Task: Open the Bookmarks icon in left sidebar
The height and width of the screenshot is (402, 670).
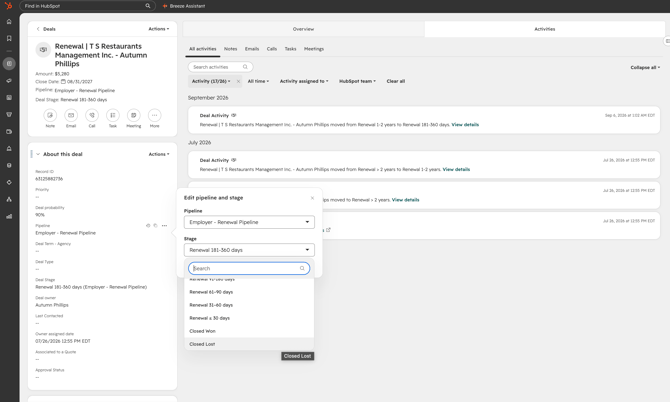Action: pos(9,38)
